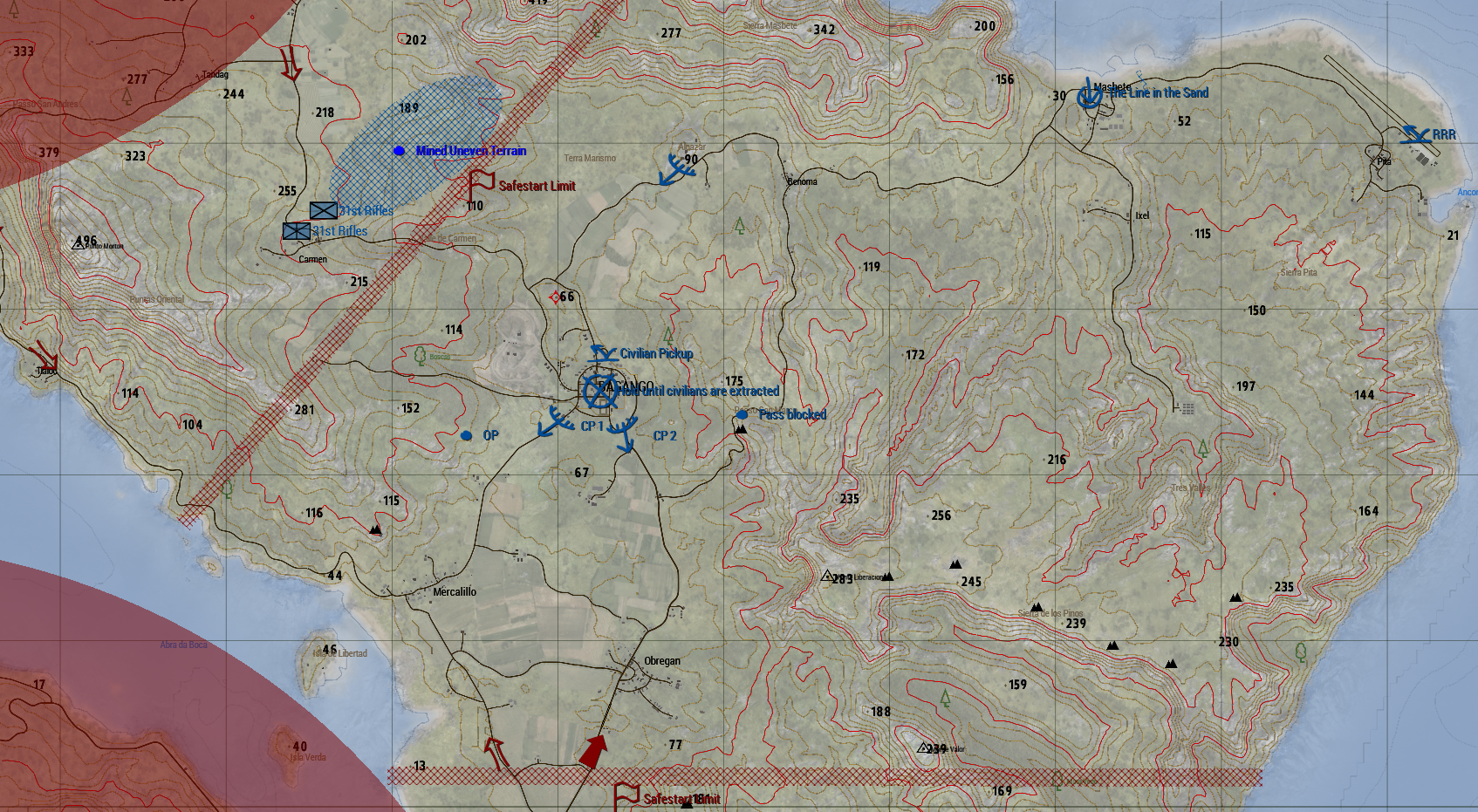
Task: Click the hill 188 elevation number
Action: click(x=881, y=712)
